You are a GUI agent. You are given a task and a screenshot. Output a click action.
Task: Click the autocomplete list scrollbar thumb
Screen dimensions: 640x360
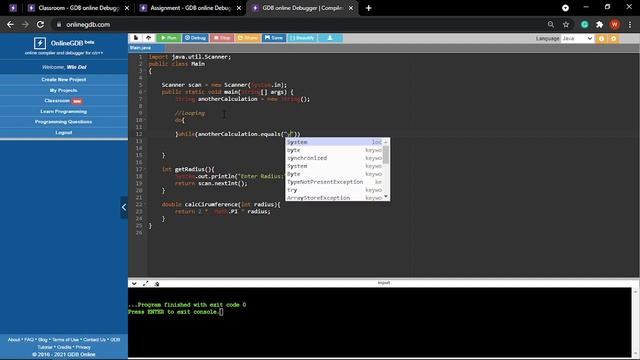(386, 154)
